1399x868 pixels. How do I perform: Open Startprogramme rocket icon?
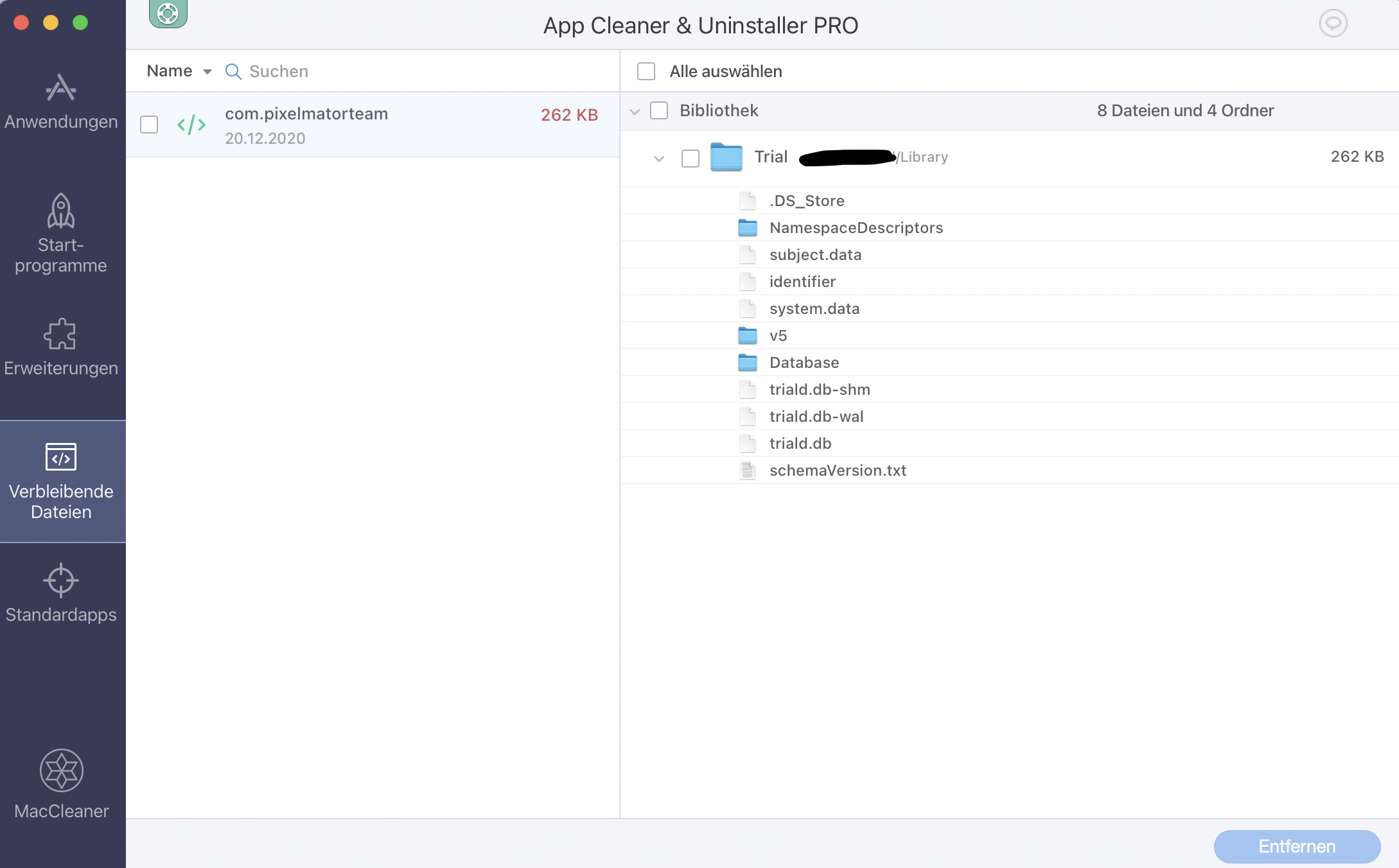coord(61,212)
